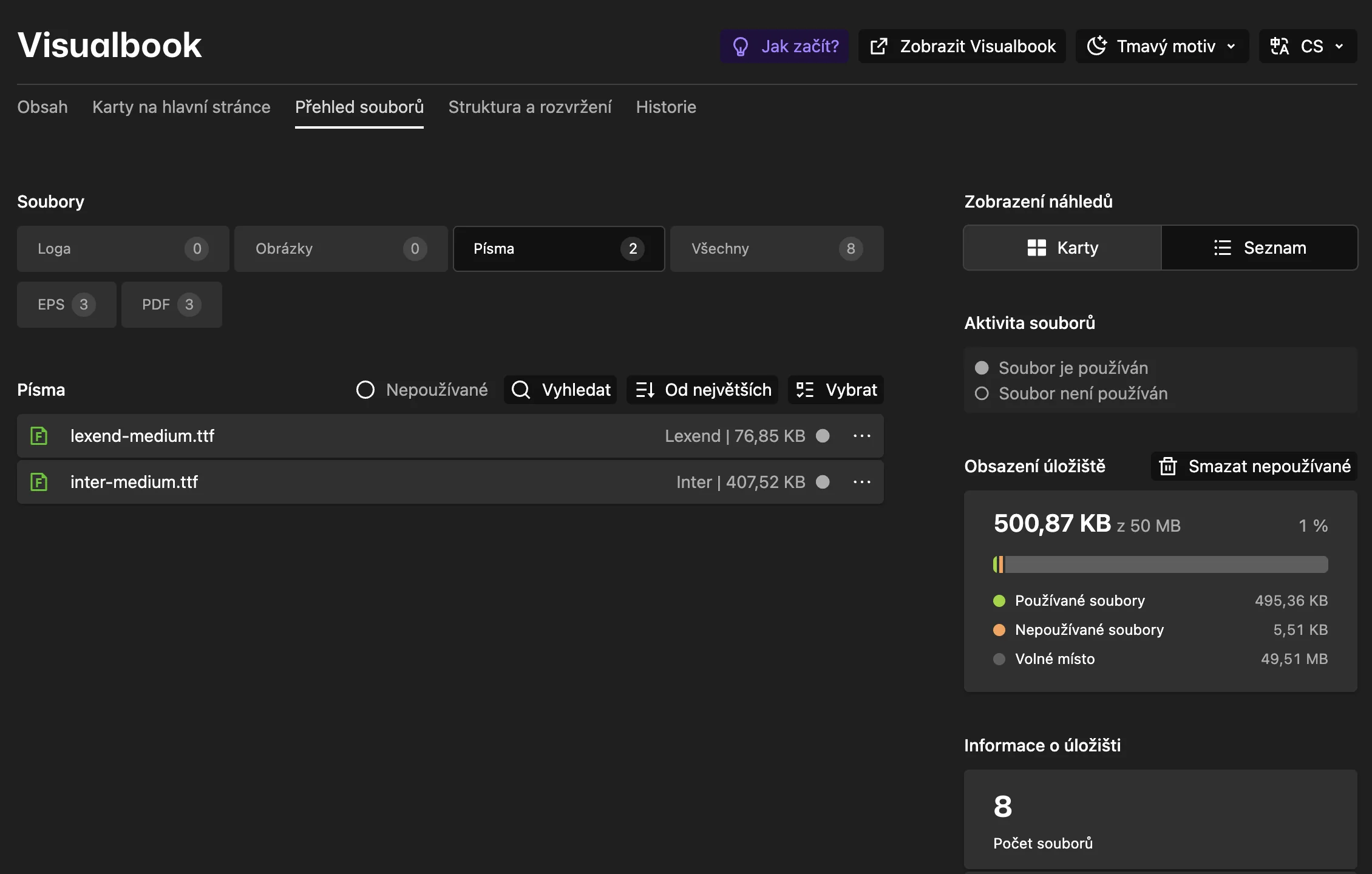Open the Historie tab

pos(666,107)
